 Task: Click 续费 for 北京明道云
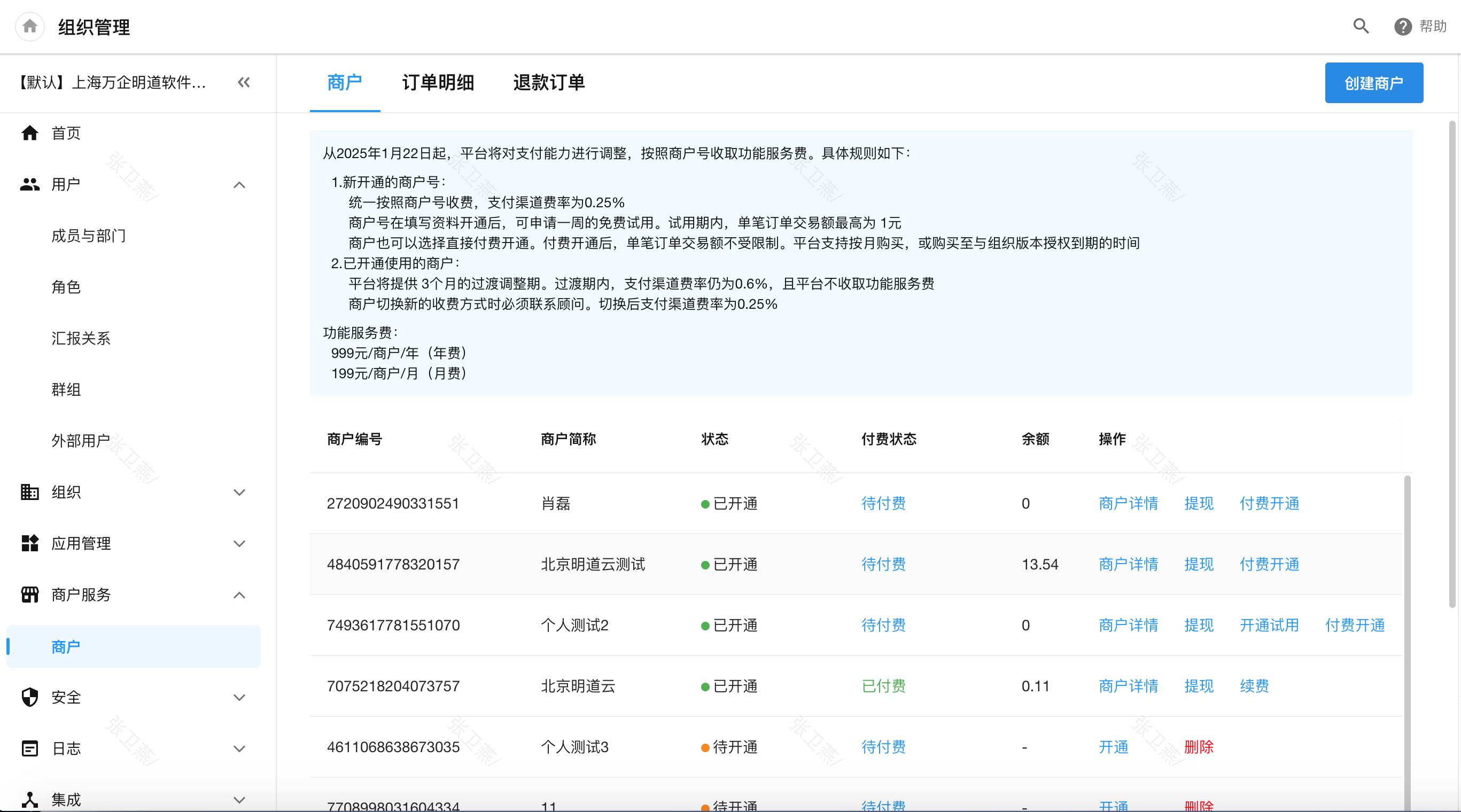(1254, 686)
